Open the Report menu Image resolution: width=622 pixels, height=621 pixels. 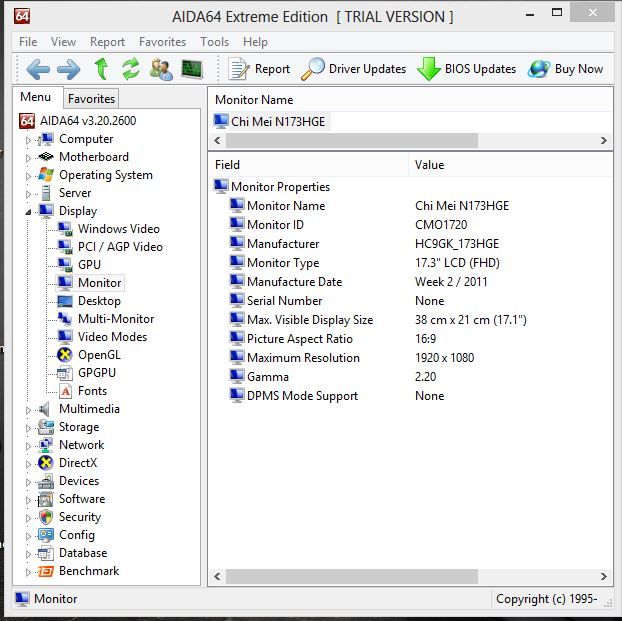(107, 42)
